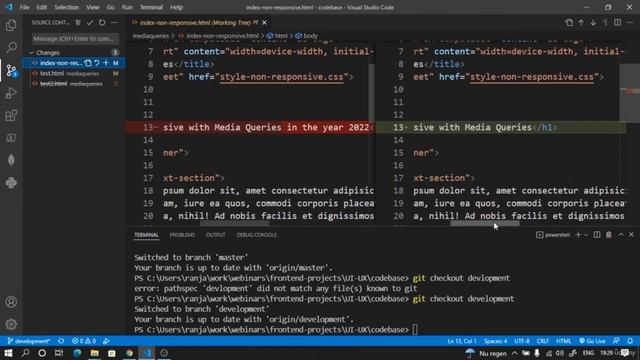
Task: Open the Edit menu
Action: pyautogui.click(x=41, y=7)
